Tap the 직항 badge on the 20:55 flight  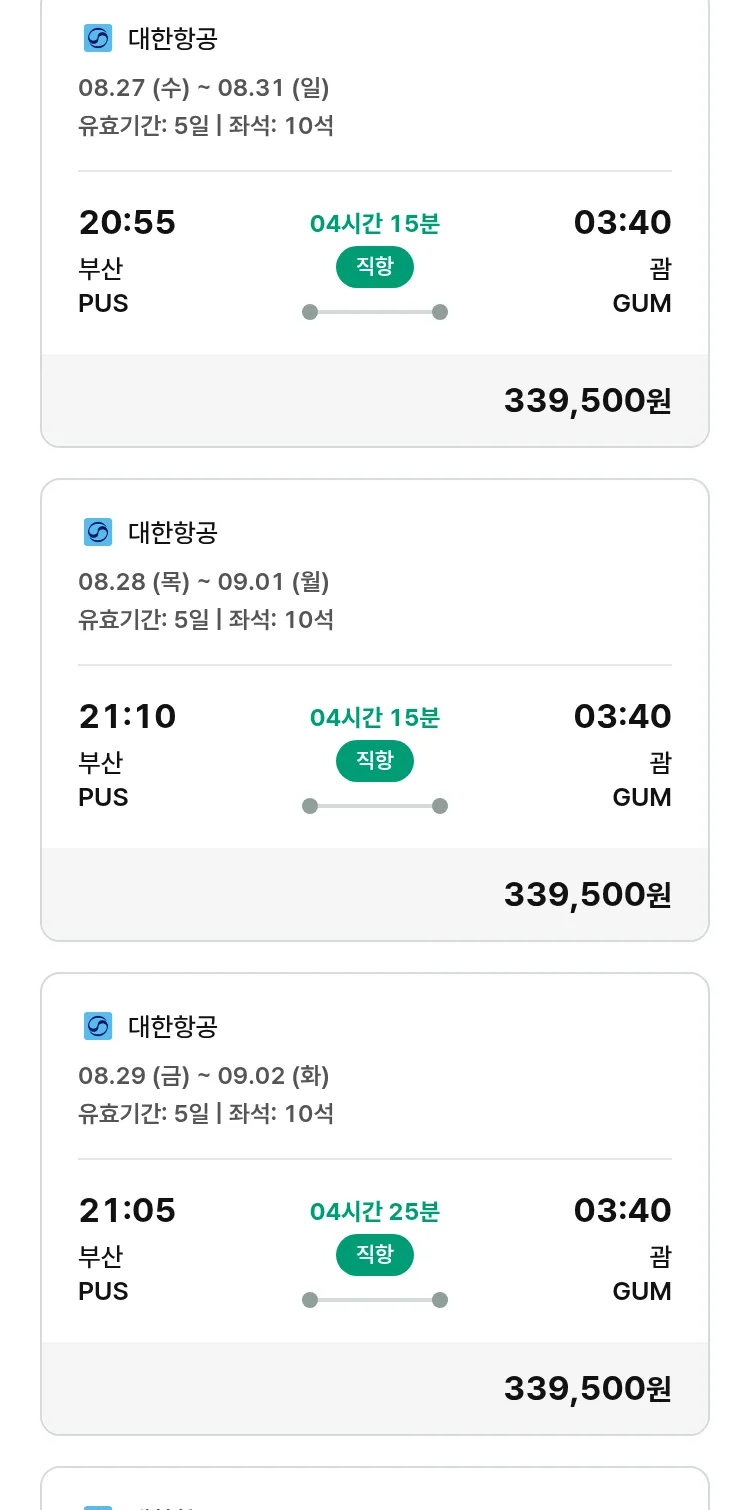[374, 267]
